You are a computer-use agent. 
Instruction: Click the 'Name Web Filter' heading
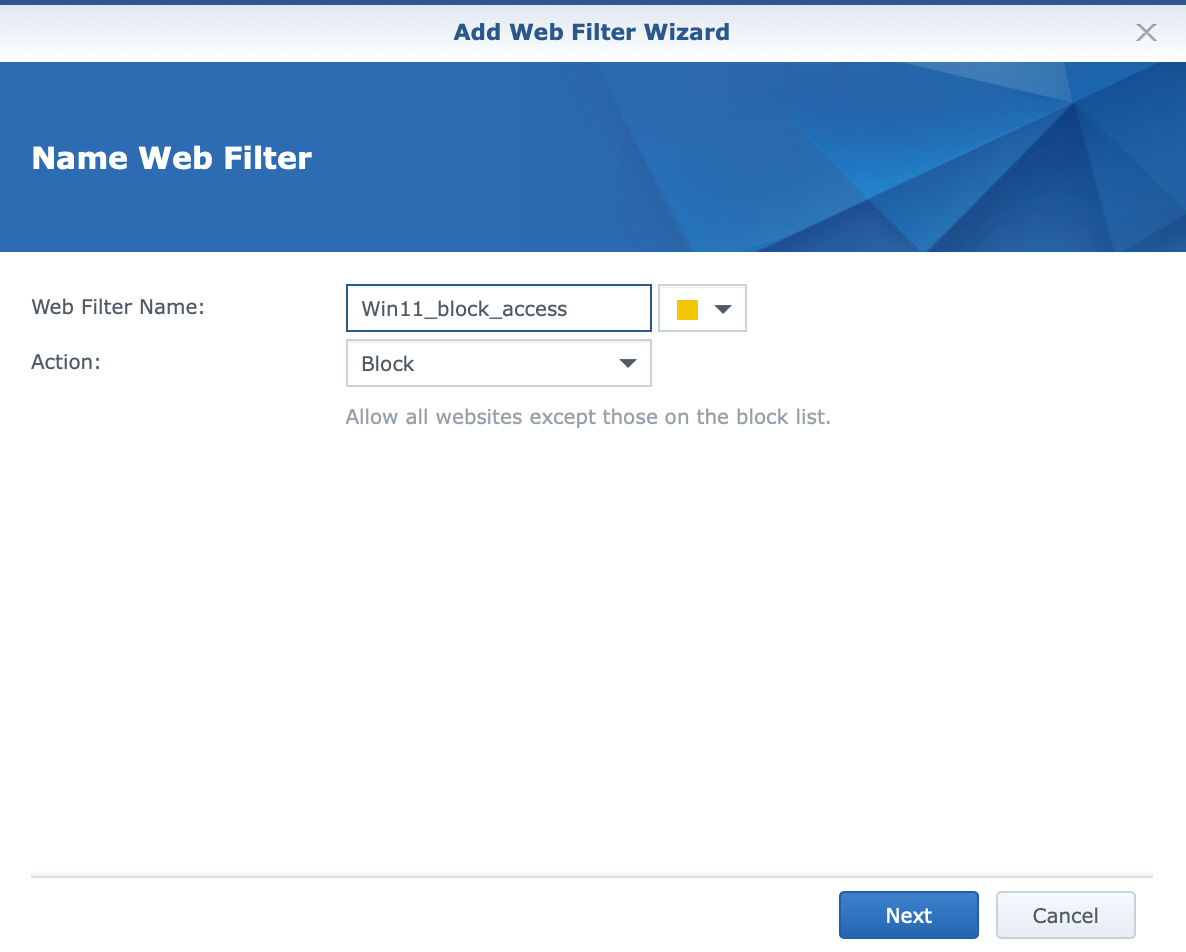[172, 158]
